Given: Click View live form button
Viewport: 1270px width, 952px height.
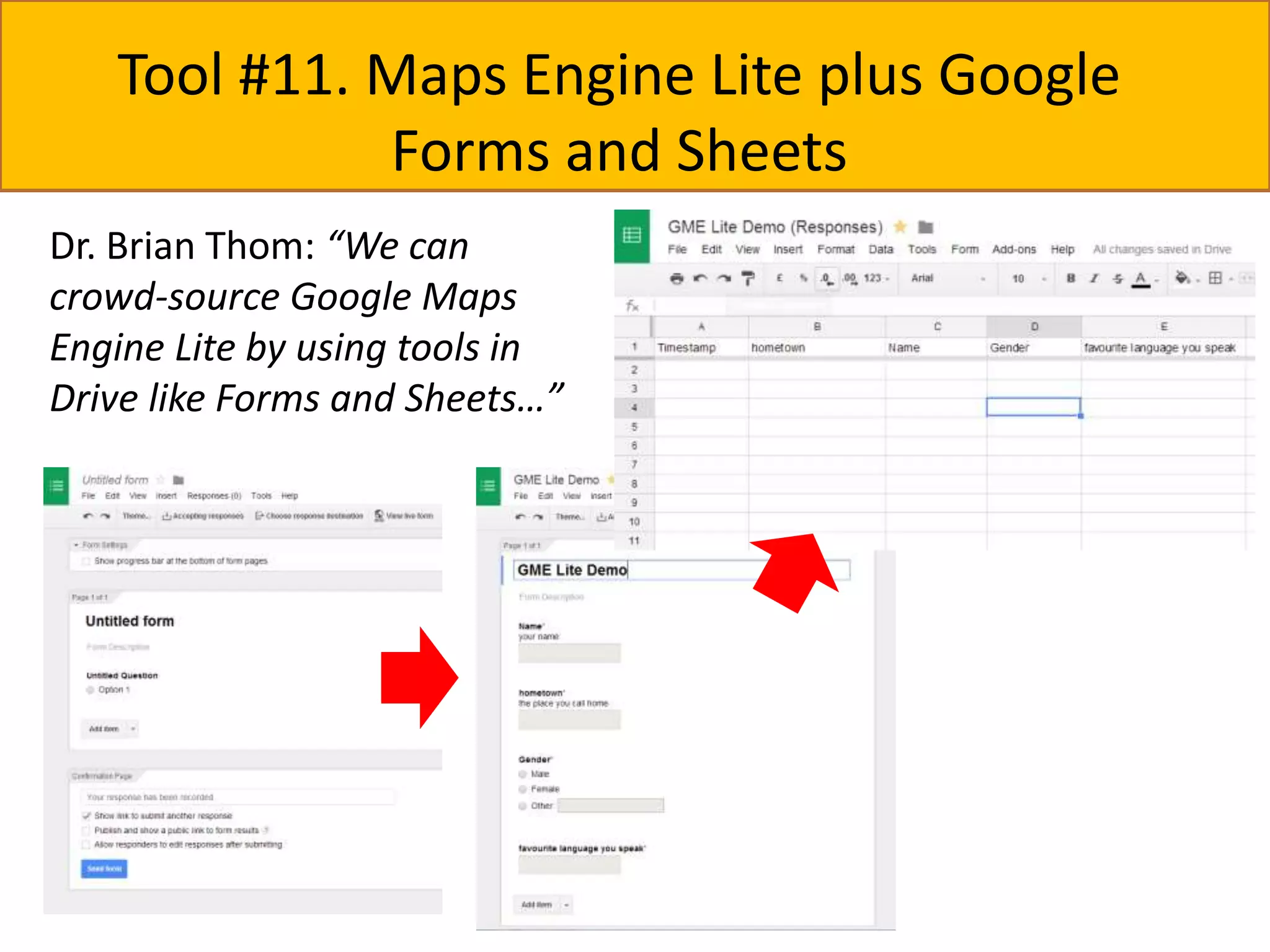Looking at the screenshot, I should tap(404, 516).
